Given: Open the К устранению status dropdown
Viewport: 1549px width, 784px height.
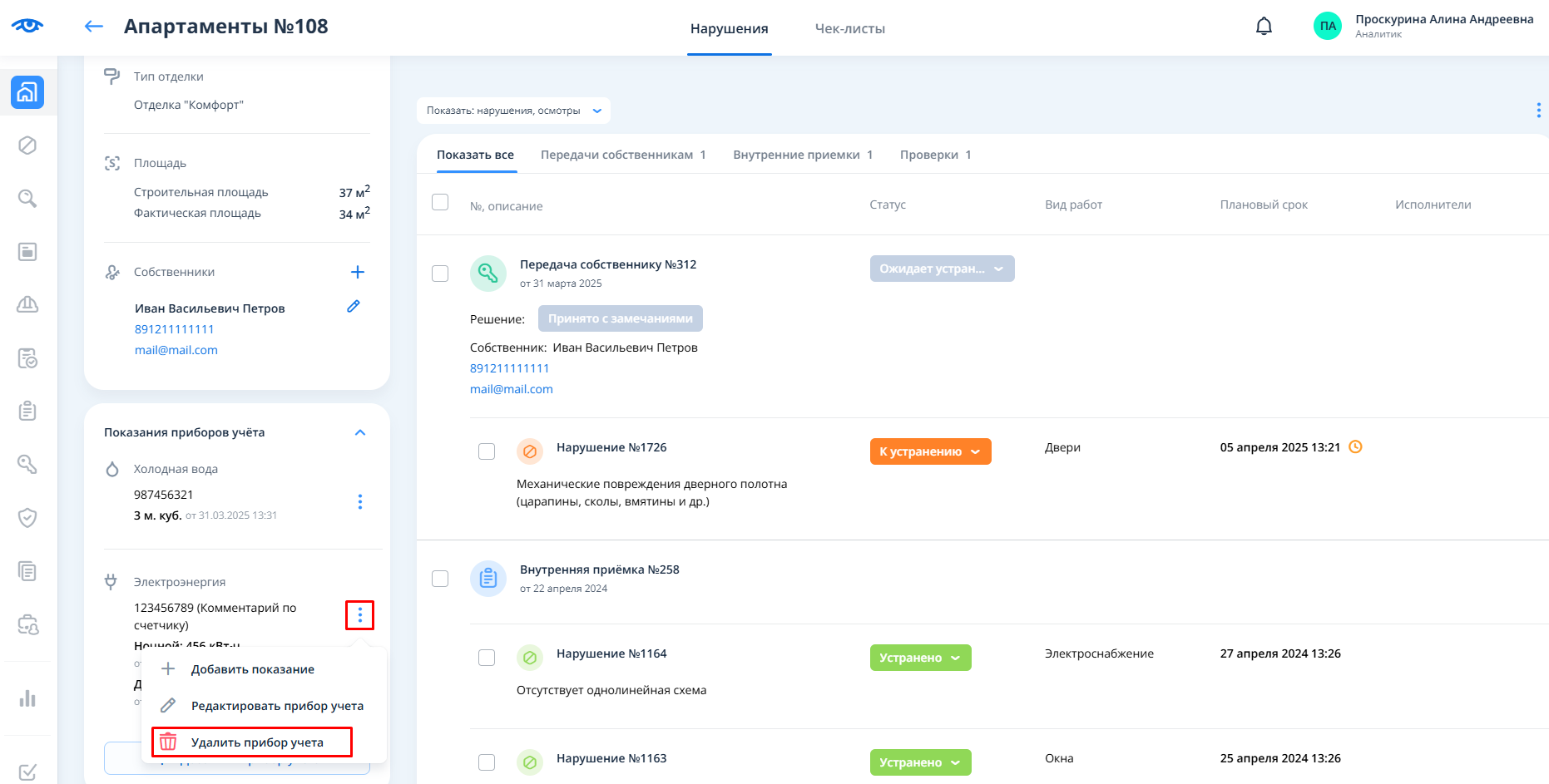Looking at the screenshot, I should tap(930, 451).
